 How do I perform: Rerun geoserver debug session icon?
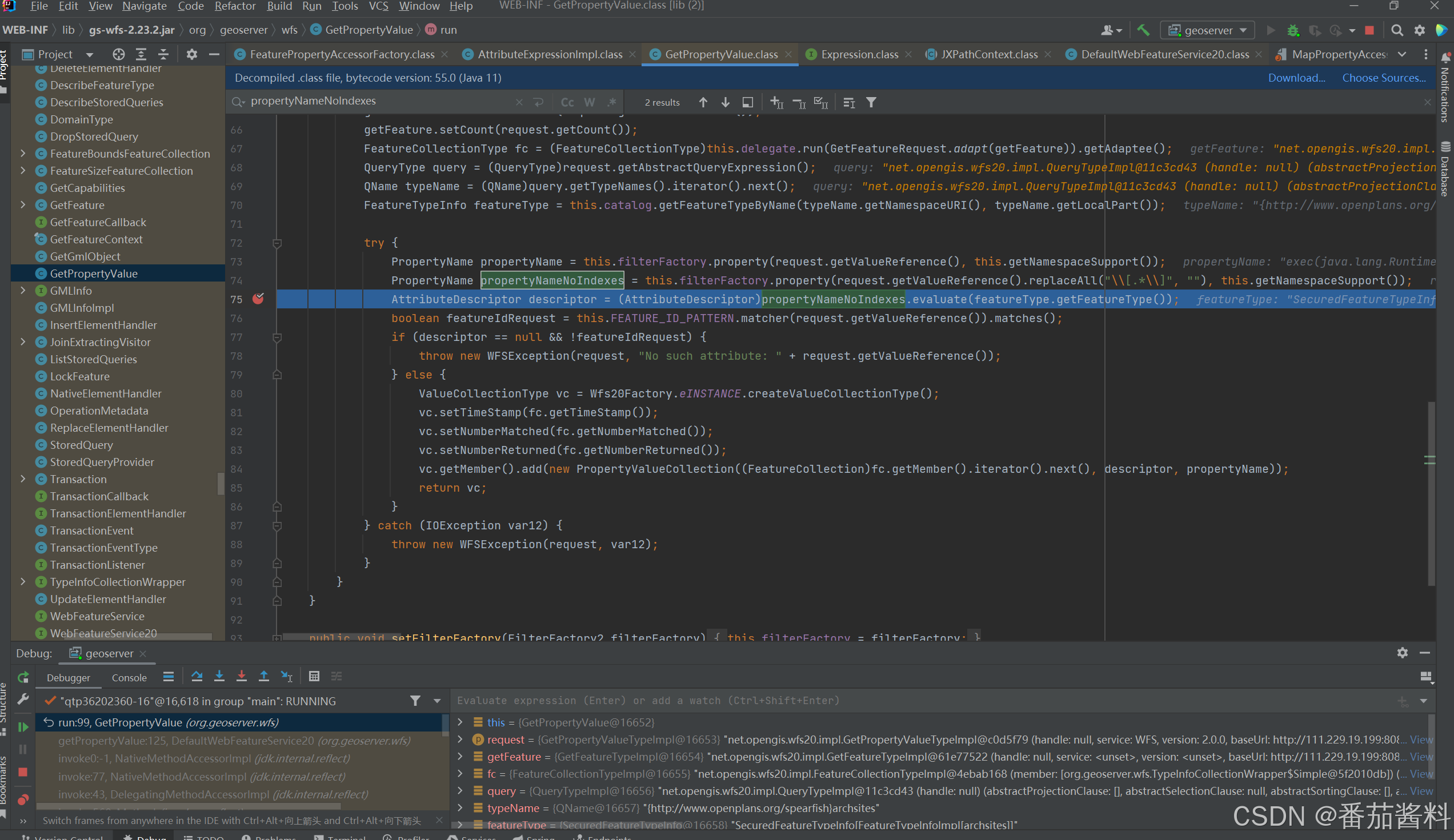point(23,677)
